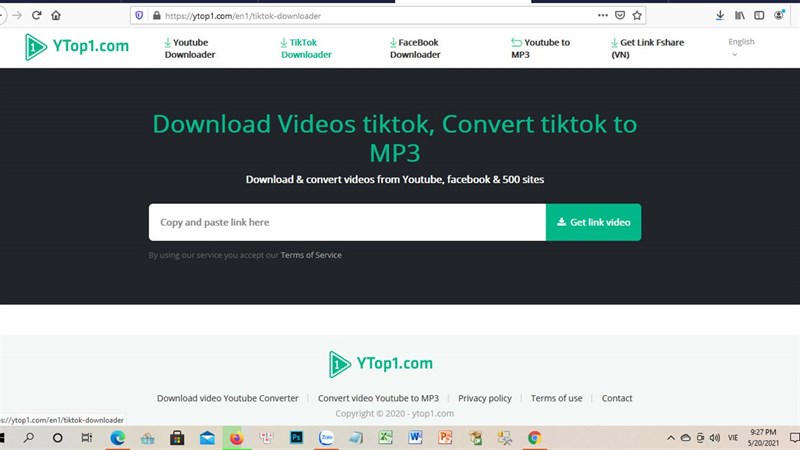Viewport: 800px width, 450px height.
Task: Click the paste link input field
Action: click(347, 222)
